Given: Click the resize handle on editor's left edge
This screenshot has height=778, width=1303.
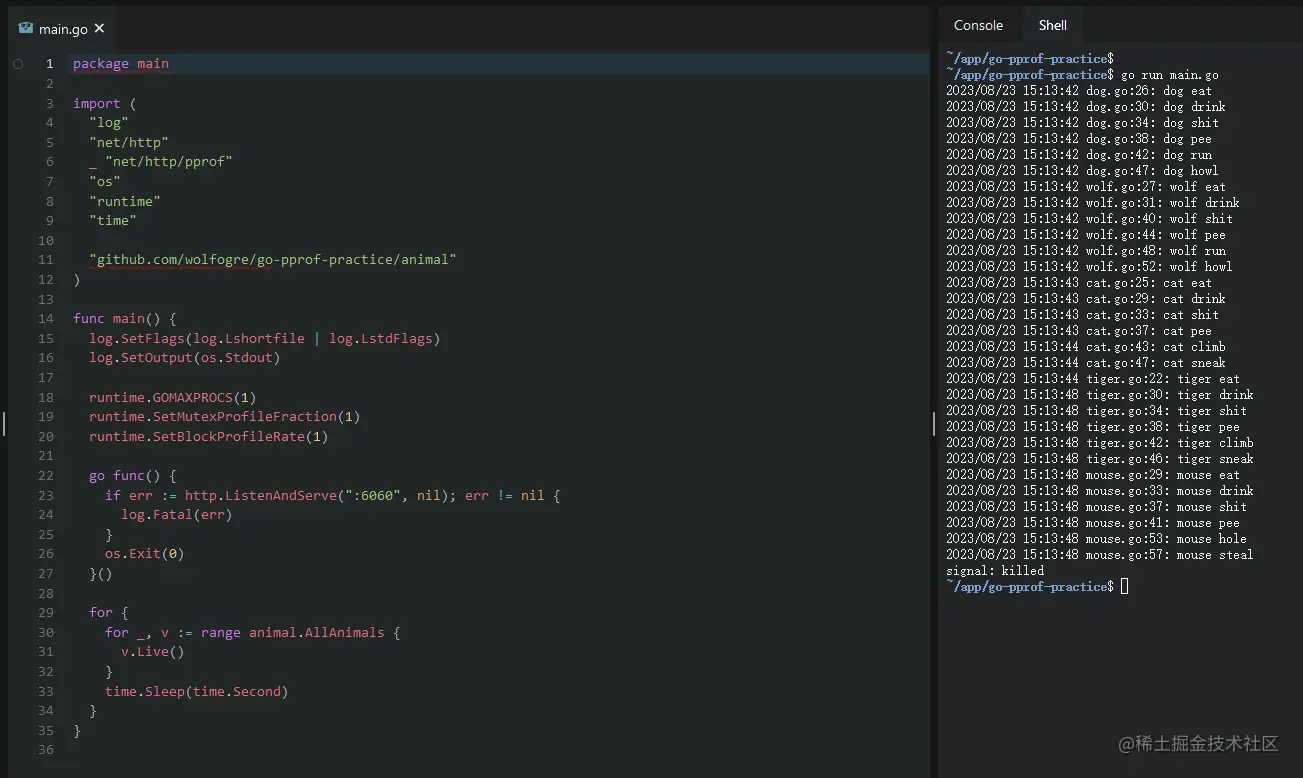Looking at the screenshot, I should coord(3,424).
